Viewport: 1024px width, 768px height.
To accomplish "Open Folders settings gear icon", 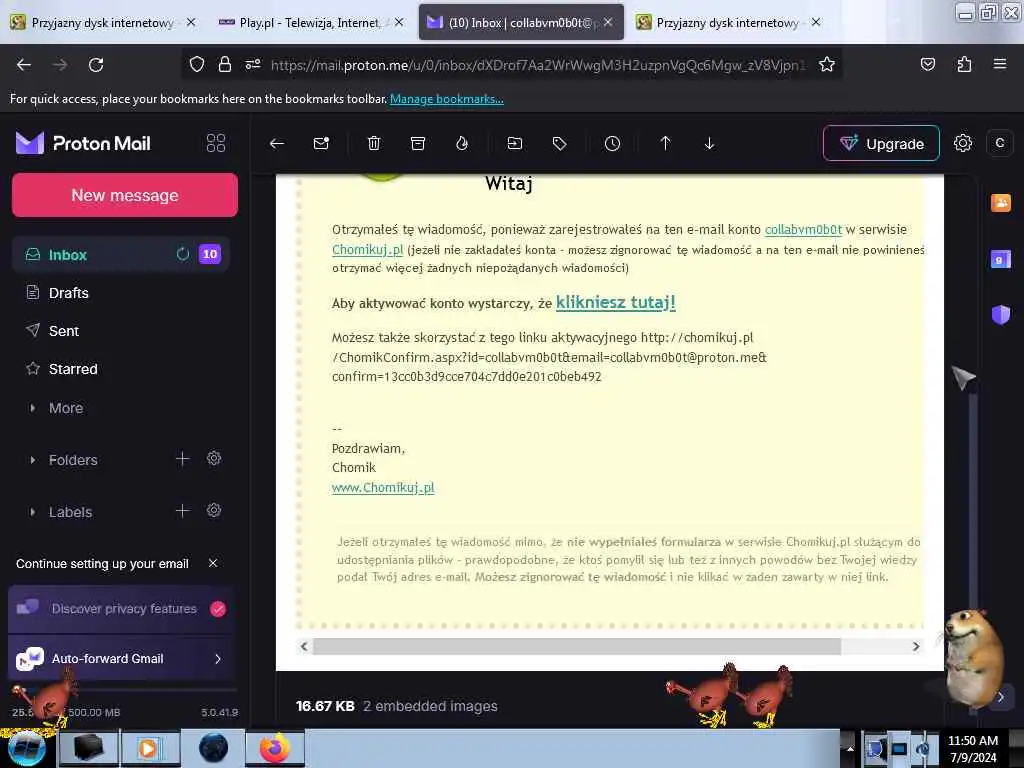I will click(214, 458).
